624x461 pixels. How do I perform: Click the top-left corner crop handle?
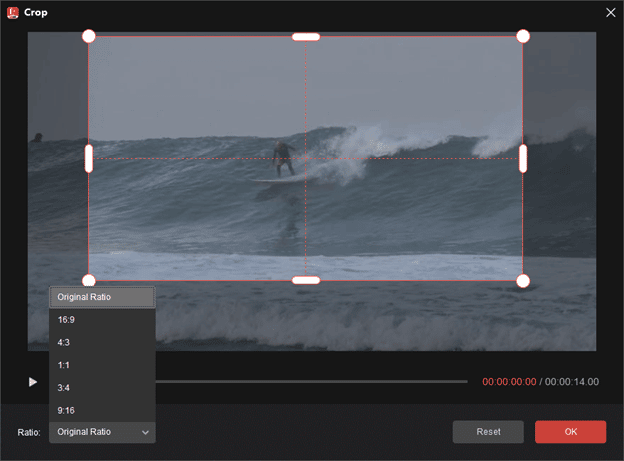point(89,36)
